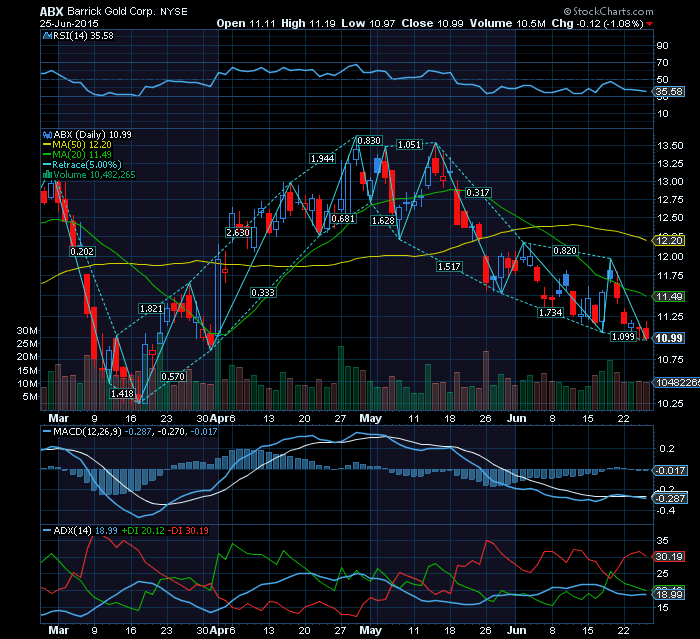
Task: Select the cyan Retrace(5.00%) legend swatch
Action: tap(47, 165)
